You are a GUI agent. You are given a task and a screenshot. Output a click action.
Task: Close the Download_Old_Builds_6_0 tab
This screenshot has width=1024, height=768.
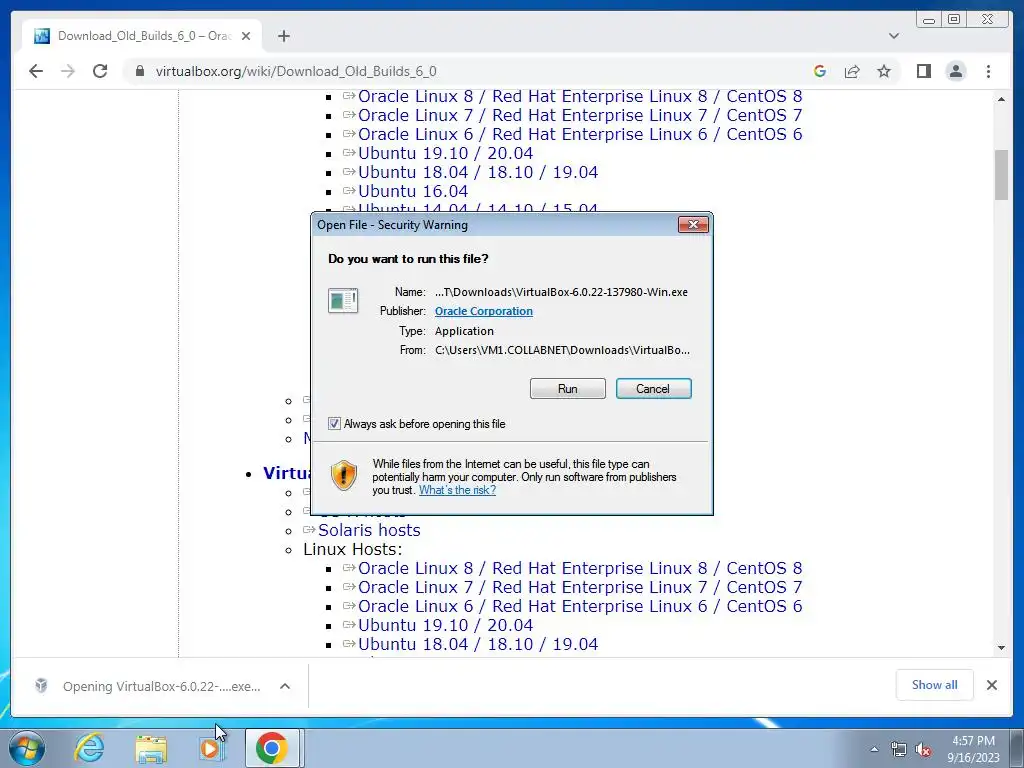tap(246, 36)
